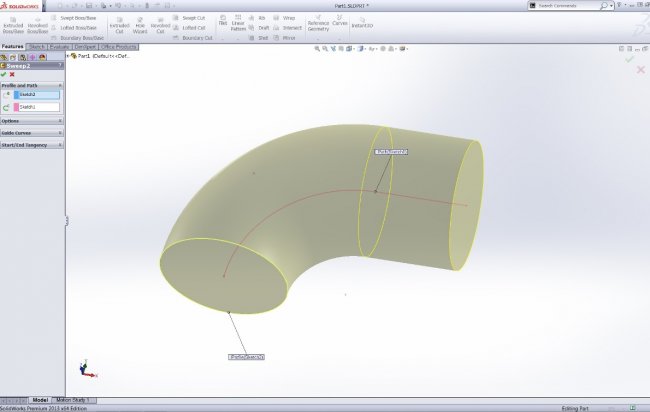The image size is (650, 412).
Task: Choose the Extruded Cut tool
Action: click(119, 24)
